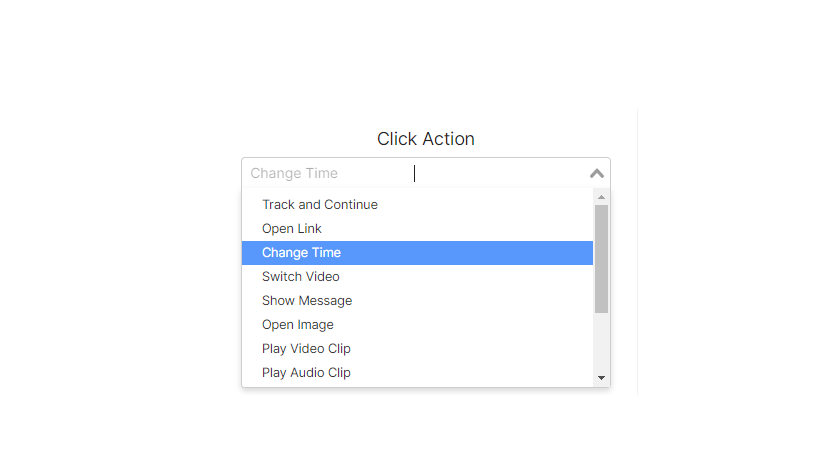Set click action to play an audio clip
The height and width of the screenshot is (460, 819).
[306, 373]
